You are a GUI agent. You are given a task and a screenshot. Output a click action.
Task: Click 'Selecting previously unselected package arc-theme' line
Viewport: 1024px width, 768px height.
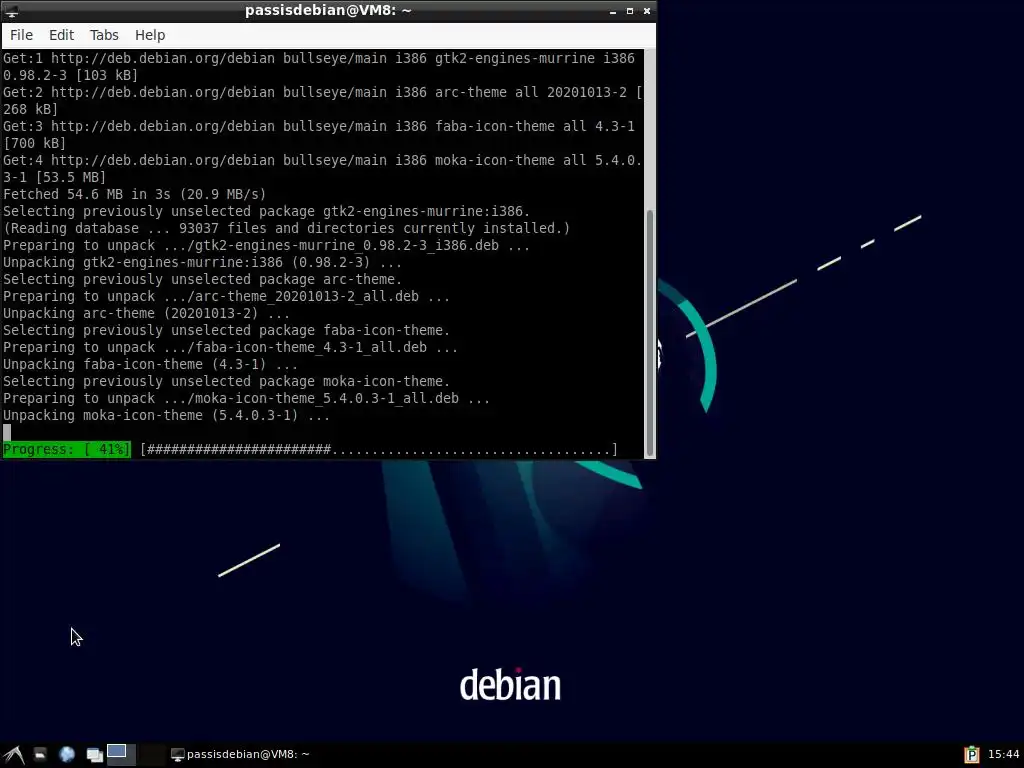click(x=202, y=280)
